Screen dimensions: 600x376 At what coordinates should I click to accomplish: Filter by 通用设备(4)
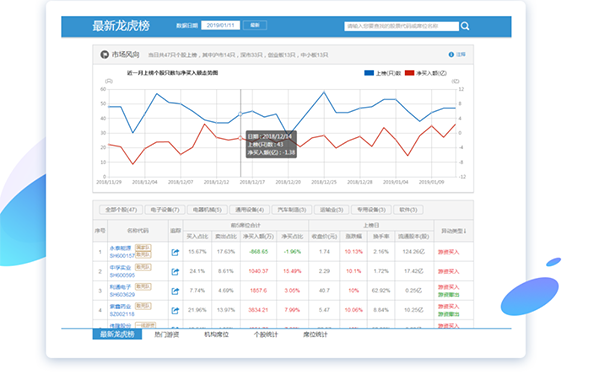click(249, 210)
